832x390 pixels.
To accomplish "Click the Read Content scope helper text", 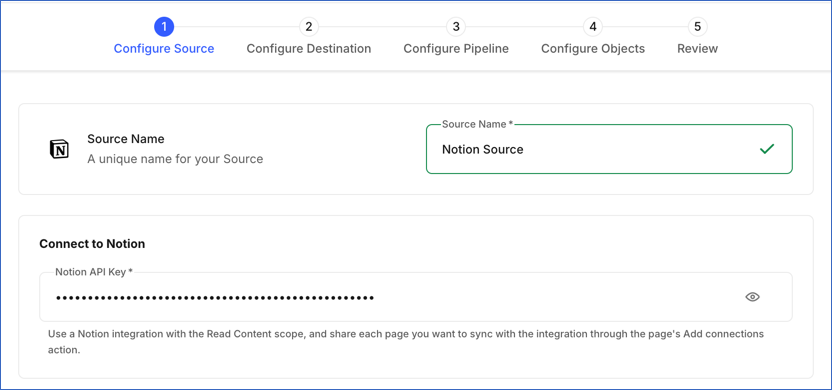I will click(x=406, y=343).
